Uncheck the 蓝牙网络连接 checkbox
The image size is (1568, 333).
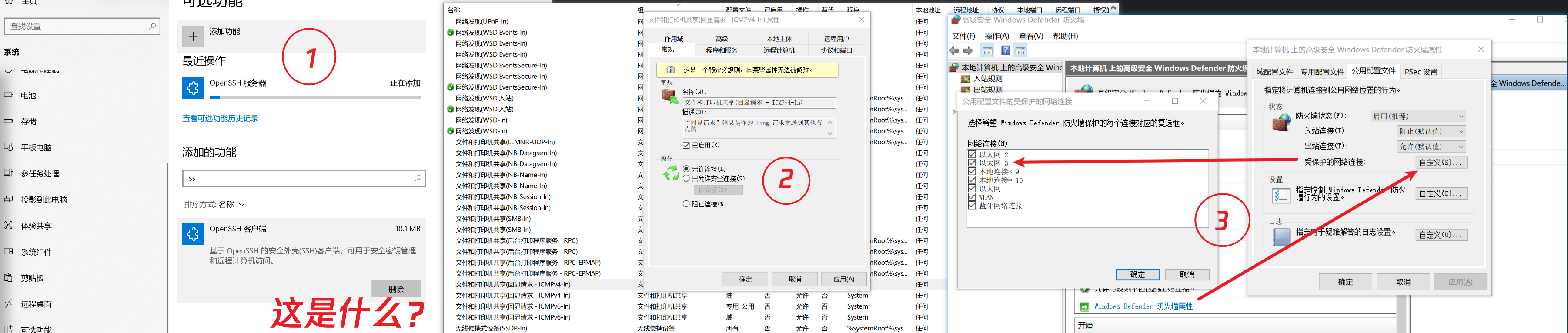coord(972,206)
